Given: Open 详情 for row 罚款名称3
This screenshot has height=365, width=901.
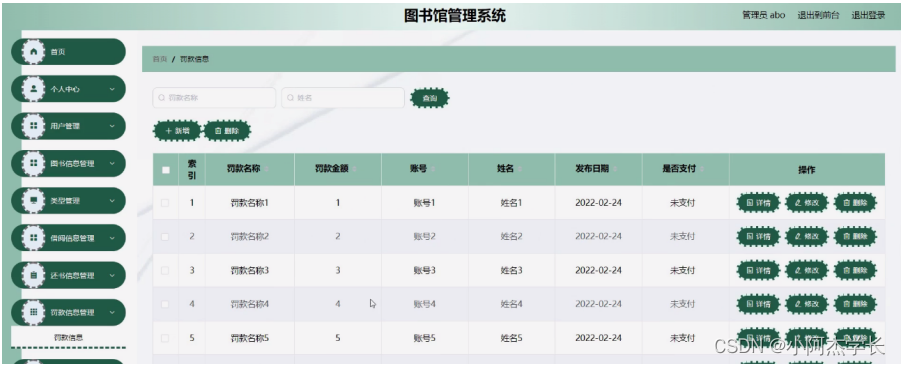Looking at the screenshot, I should (758, 270).
